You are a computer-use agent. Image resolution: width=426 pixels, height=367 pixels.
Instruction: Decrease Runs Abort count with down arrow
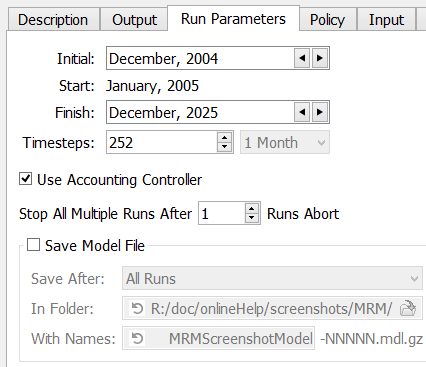tap(252, 218)
